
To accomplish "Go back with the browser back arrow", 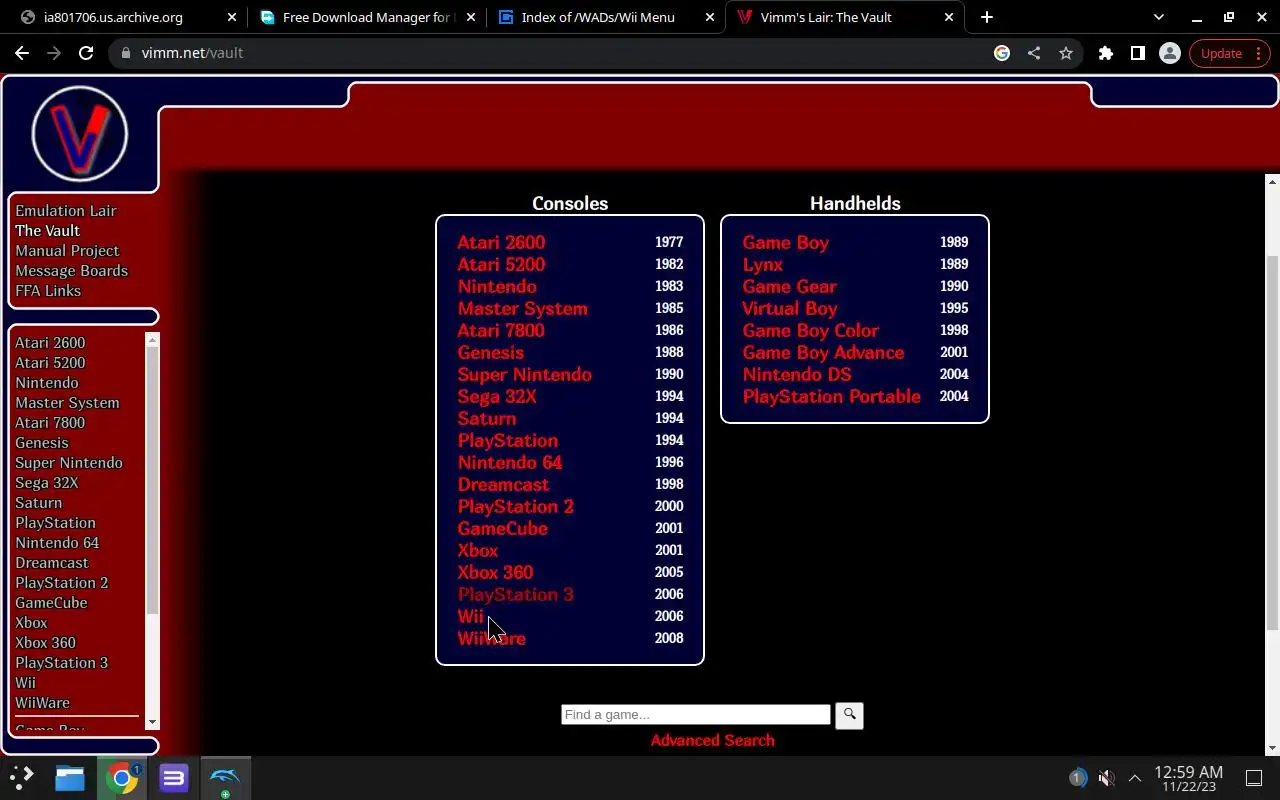I will [x=22, y=53].
